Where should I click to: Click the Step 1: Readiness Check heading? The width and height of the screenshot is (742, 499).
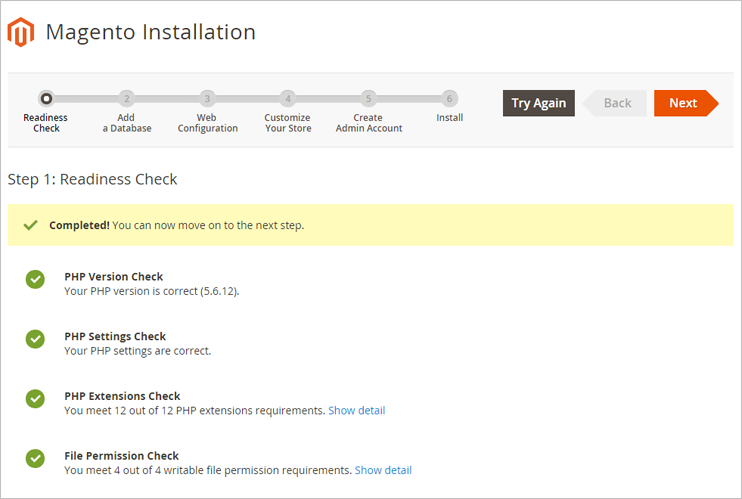[x=92, y=179]
